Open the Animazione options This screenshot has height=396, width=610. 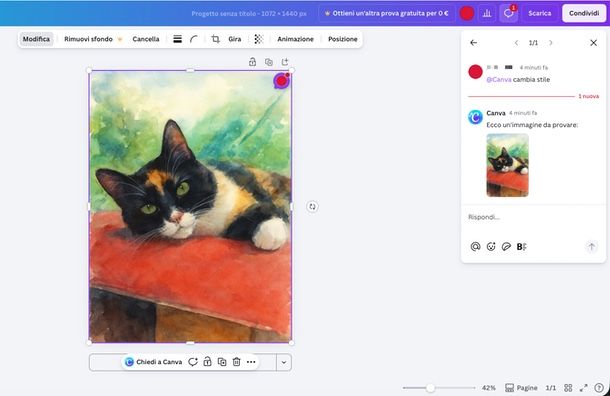[295, 39]
